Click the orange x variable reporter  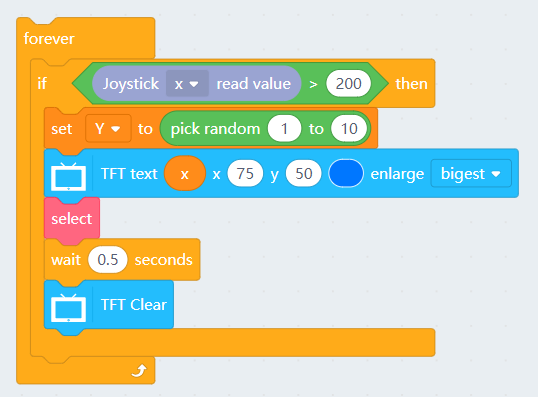[x=185, y=174]
